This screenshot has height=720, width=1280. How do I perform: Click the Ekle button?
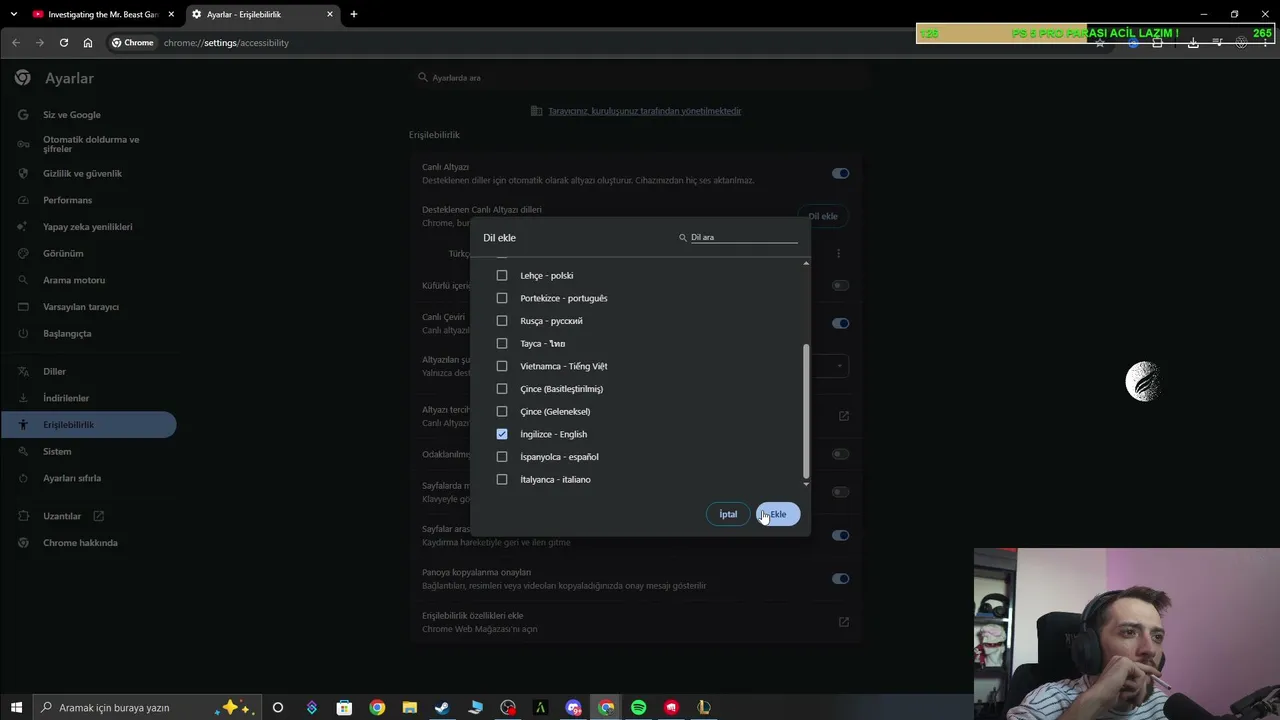click(x=778, y=514)
